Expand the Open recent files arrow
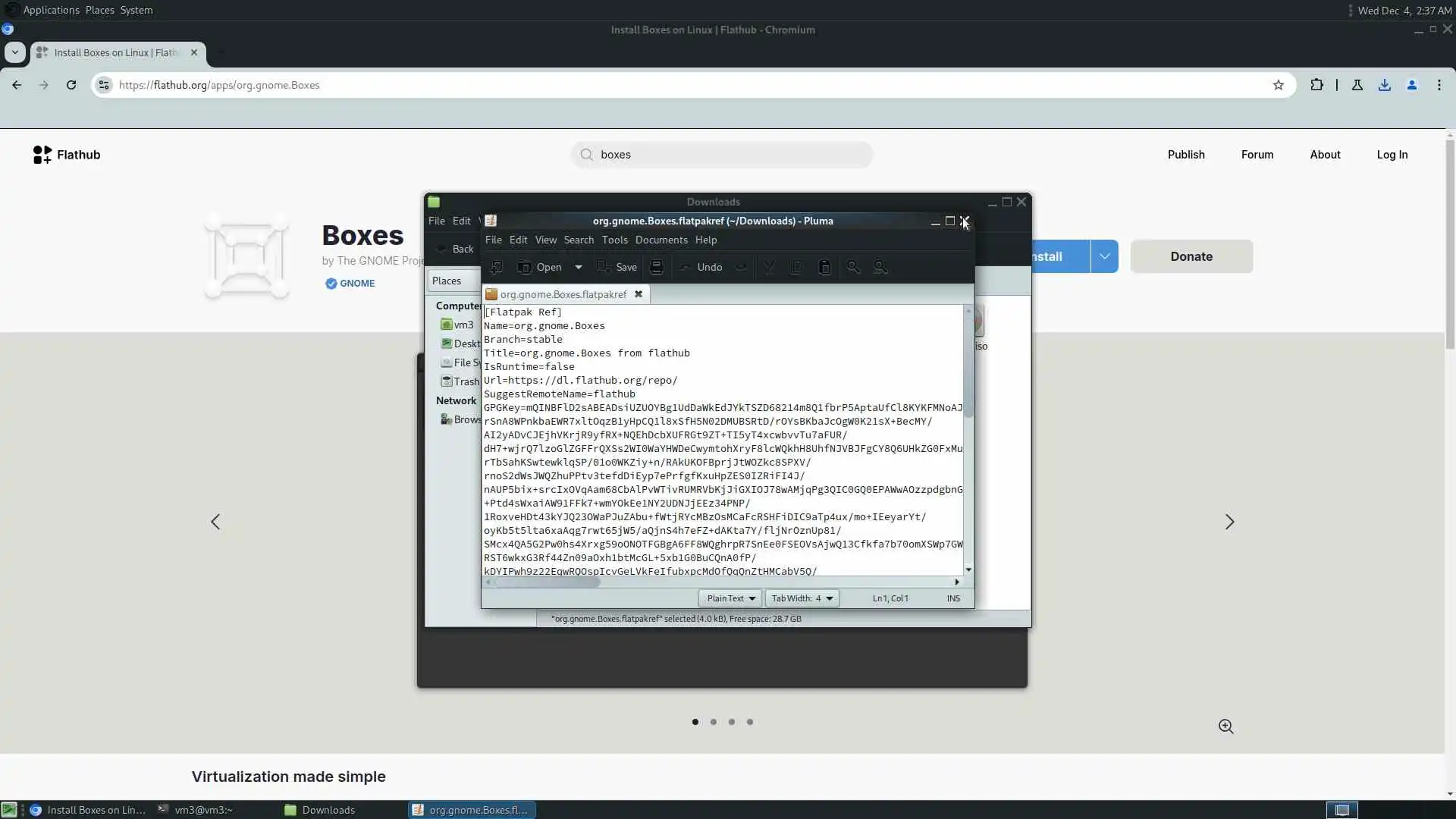1456x819 pixels. point(579,267)
